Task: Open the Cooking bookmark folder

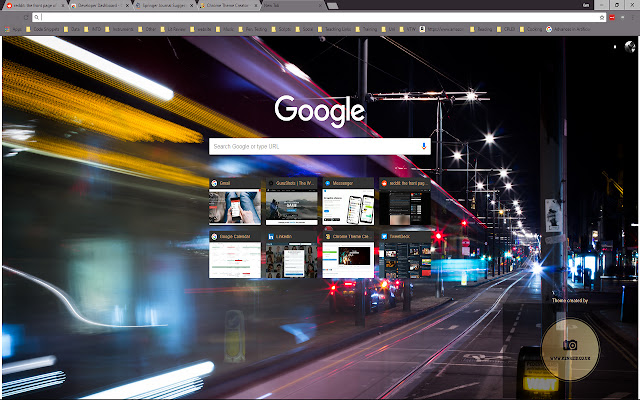Action: [x=531, y=29]
